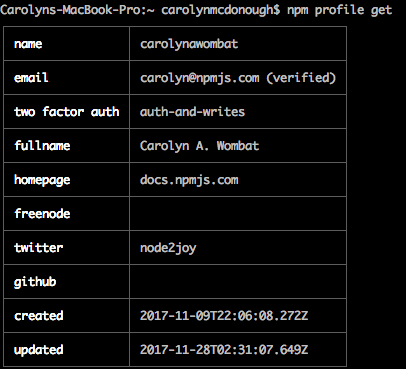This screenshot has width=406, height=369.
Task: Click the 'github' row label
Action: tap(35, 282)
